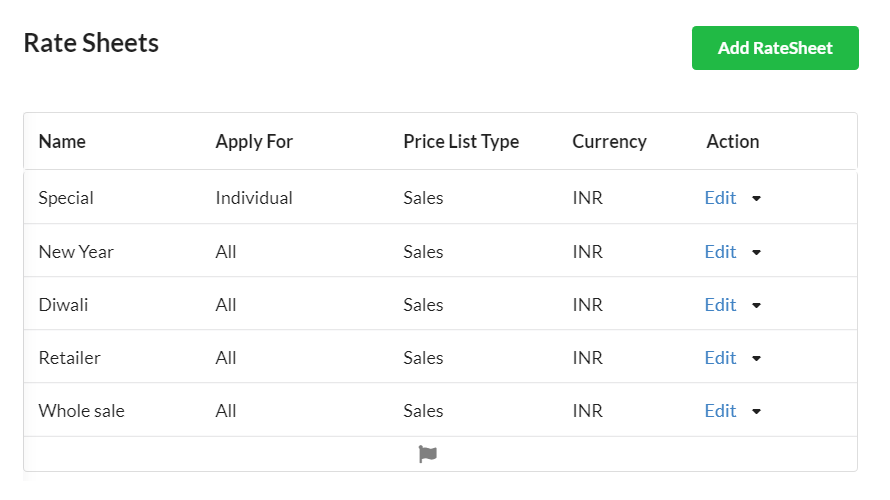
Task: Expand action dropdown for Diwali row
Action: tap(756, 306)
